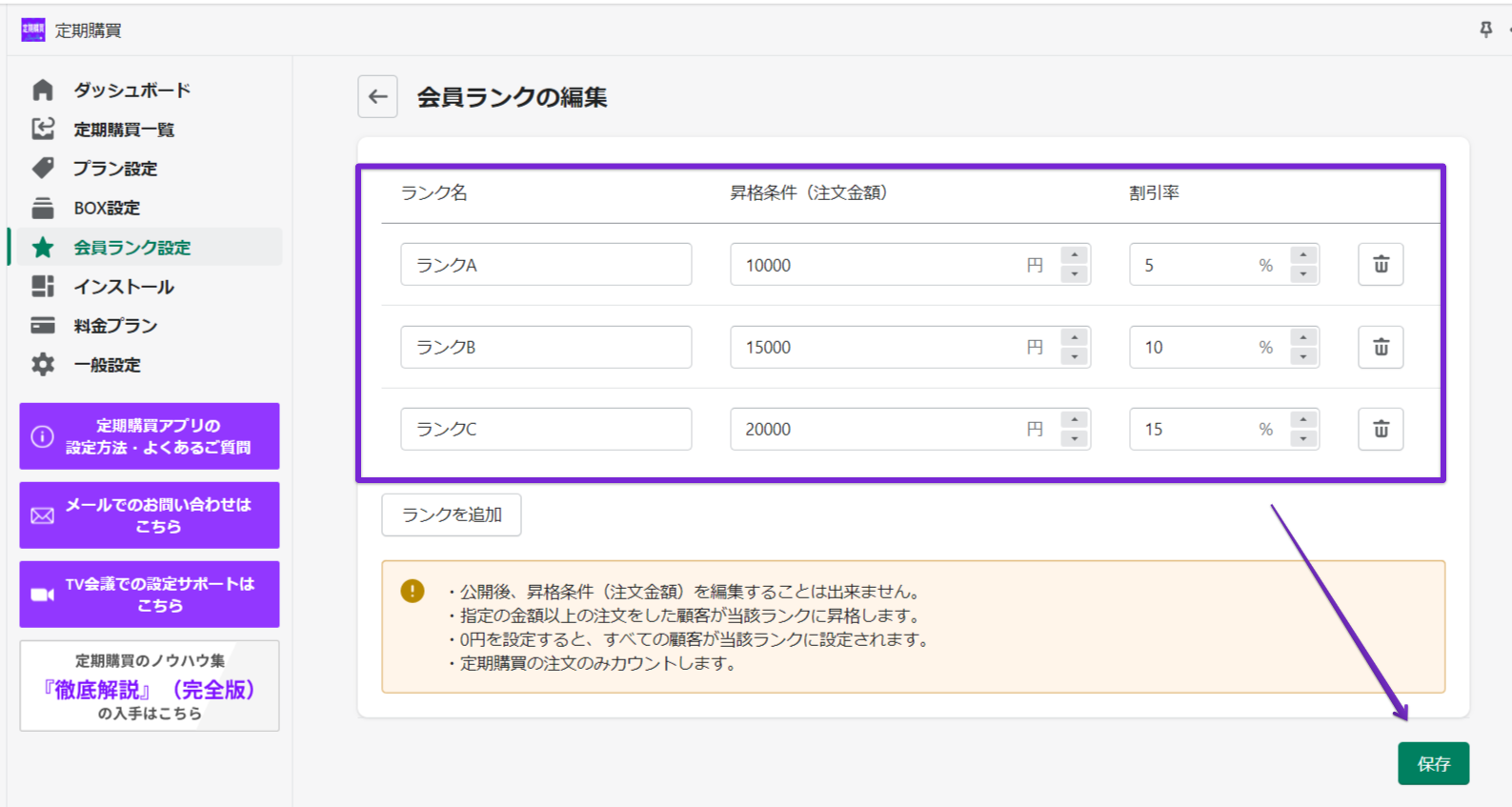Click the pin icon at top right

point(1485,30)
